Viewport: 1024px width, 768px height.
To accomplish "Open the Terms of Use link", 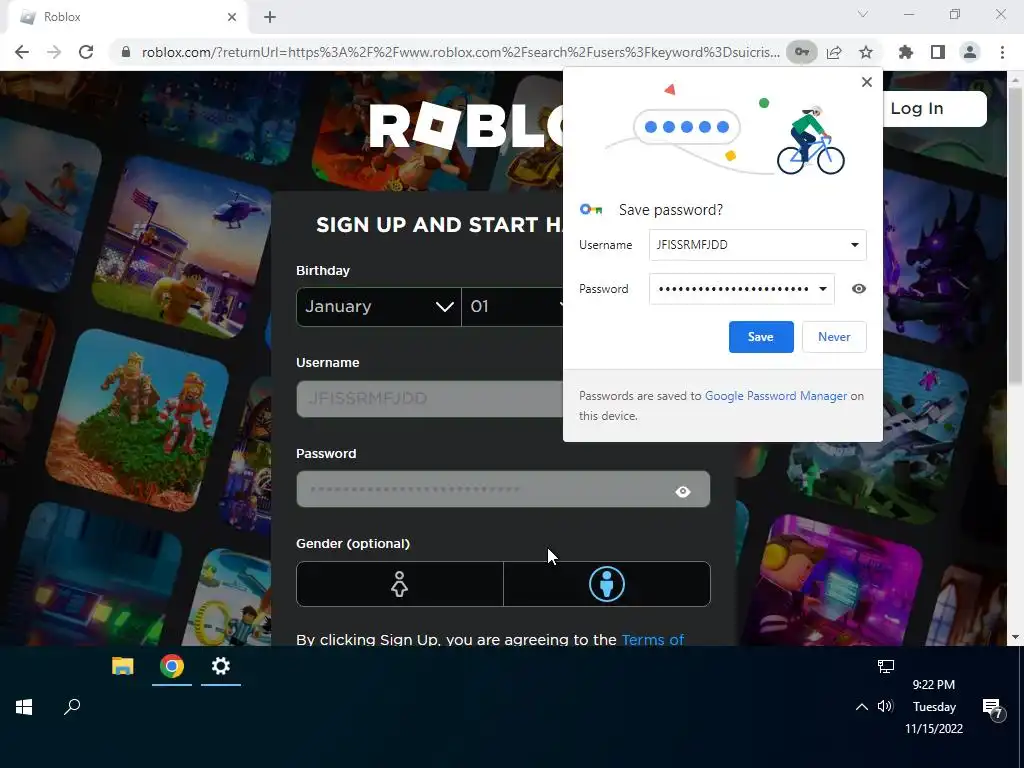I will (652, 640).
